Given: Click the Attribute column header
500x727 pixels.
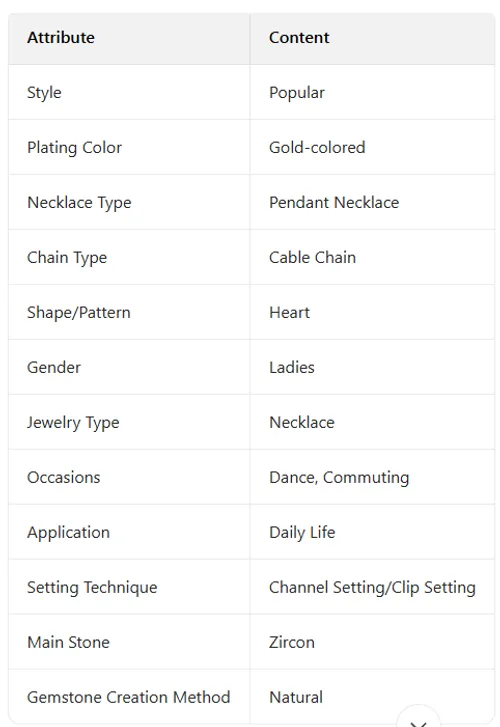Looking at the screenshot, I should click(61, 38).
